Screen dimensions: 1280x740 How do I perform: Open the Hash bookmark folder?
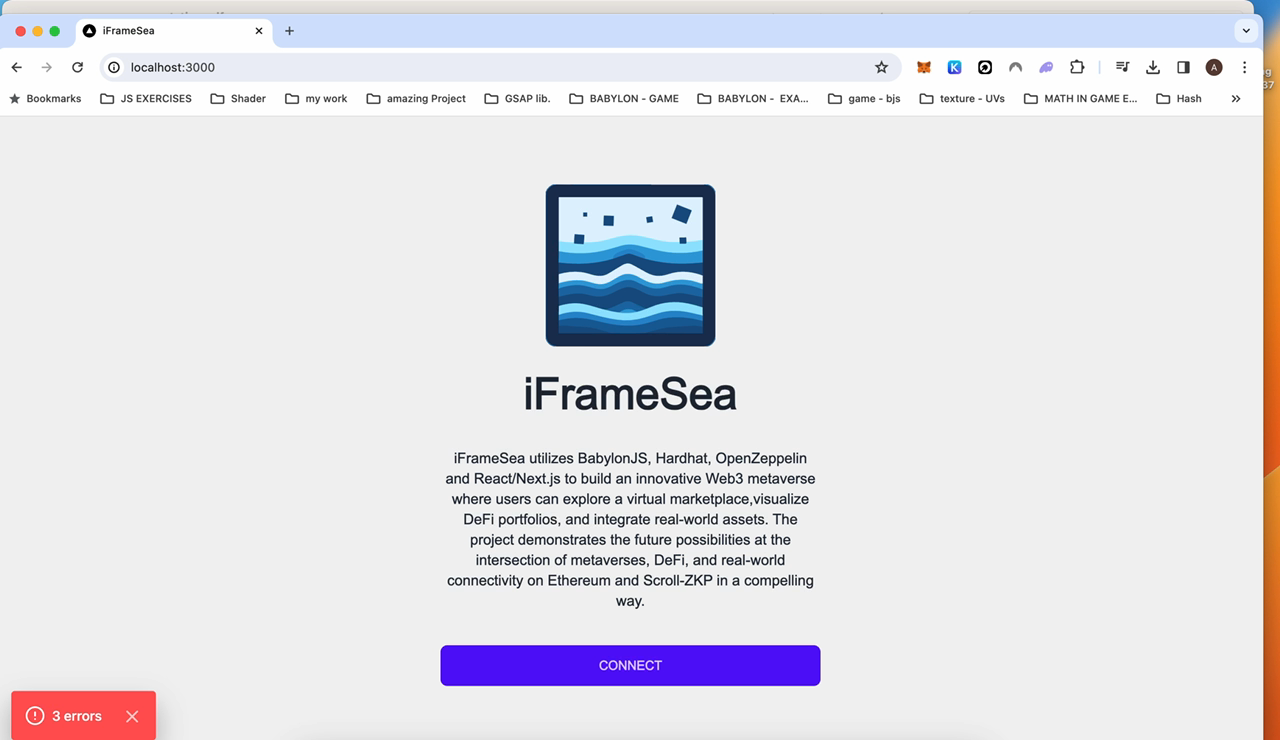click(1179, 98)
